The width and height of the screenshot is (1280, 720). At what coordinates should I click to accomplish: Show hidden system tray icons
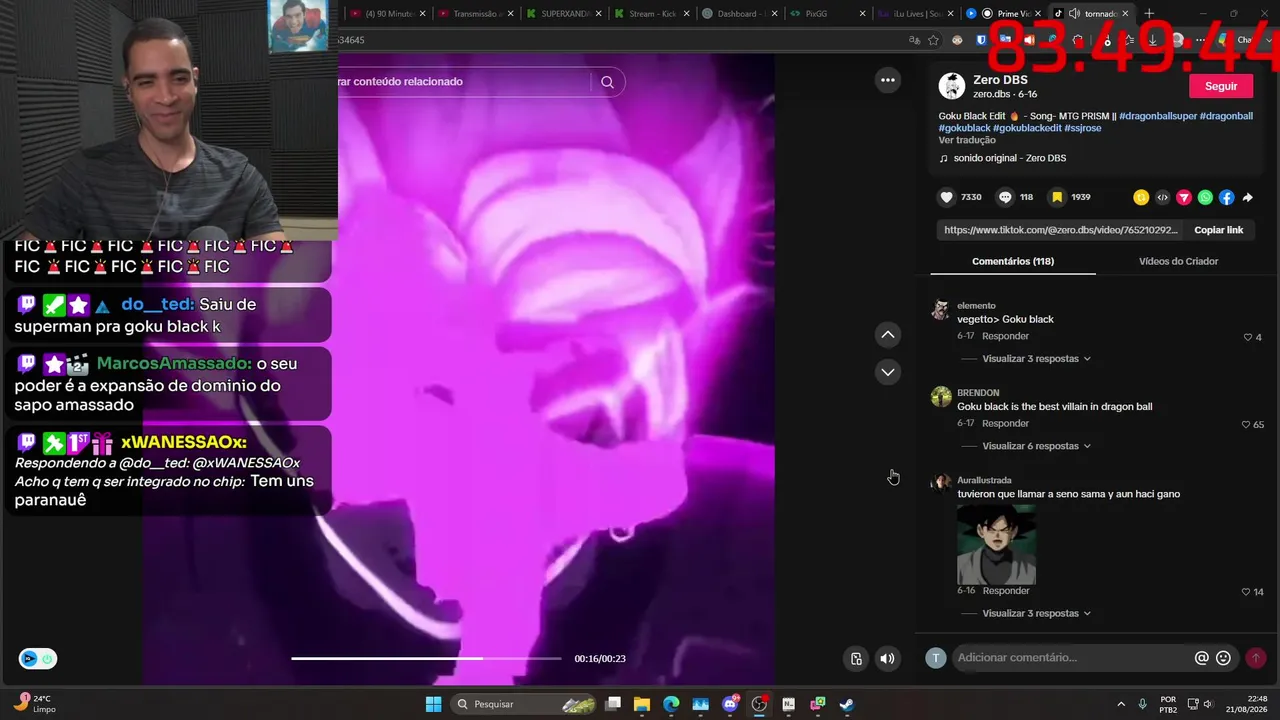tap(1120, 704)
